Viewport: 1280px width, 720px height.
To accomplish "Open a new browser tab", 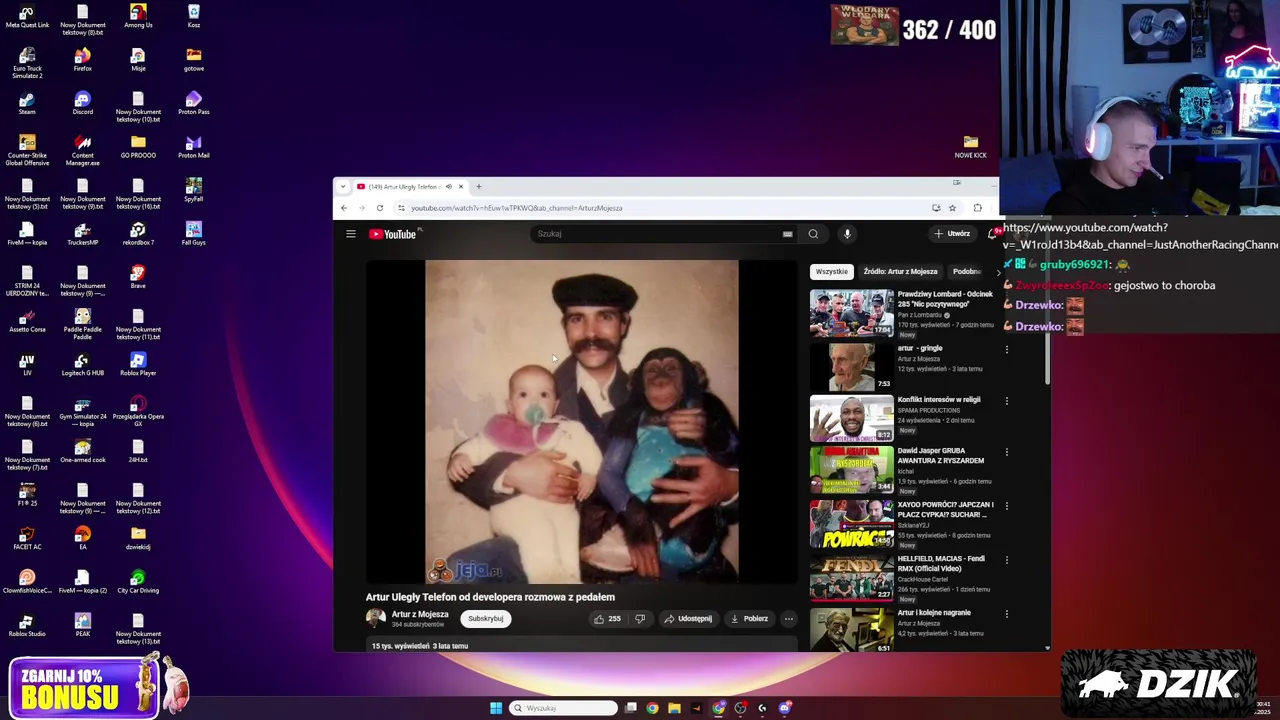I will point(479,187).
